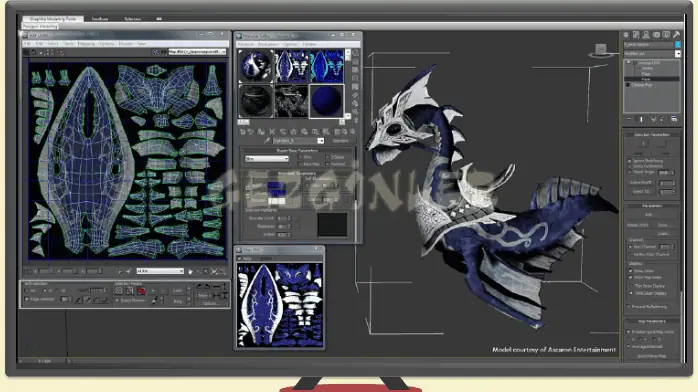
Task: Click the Sample Type icon beside the material slots
Action: (355, 53)
